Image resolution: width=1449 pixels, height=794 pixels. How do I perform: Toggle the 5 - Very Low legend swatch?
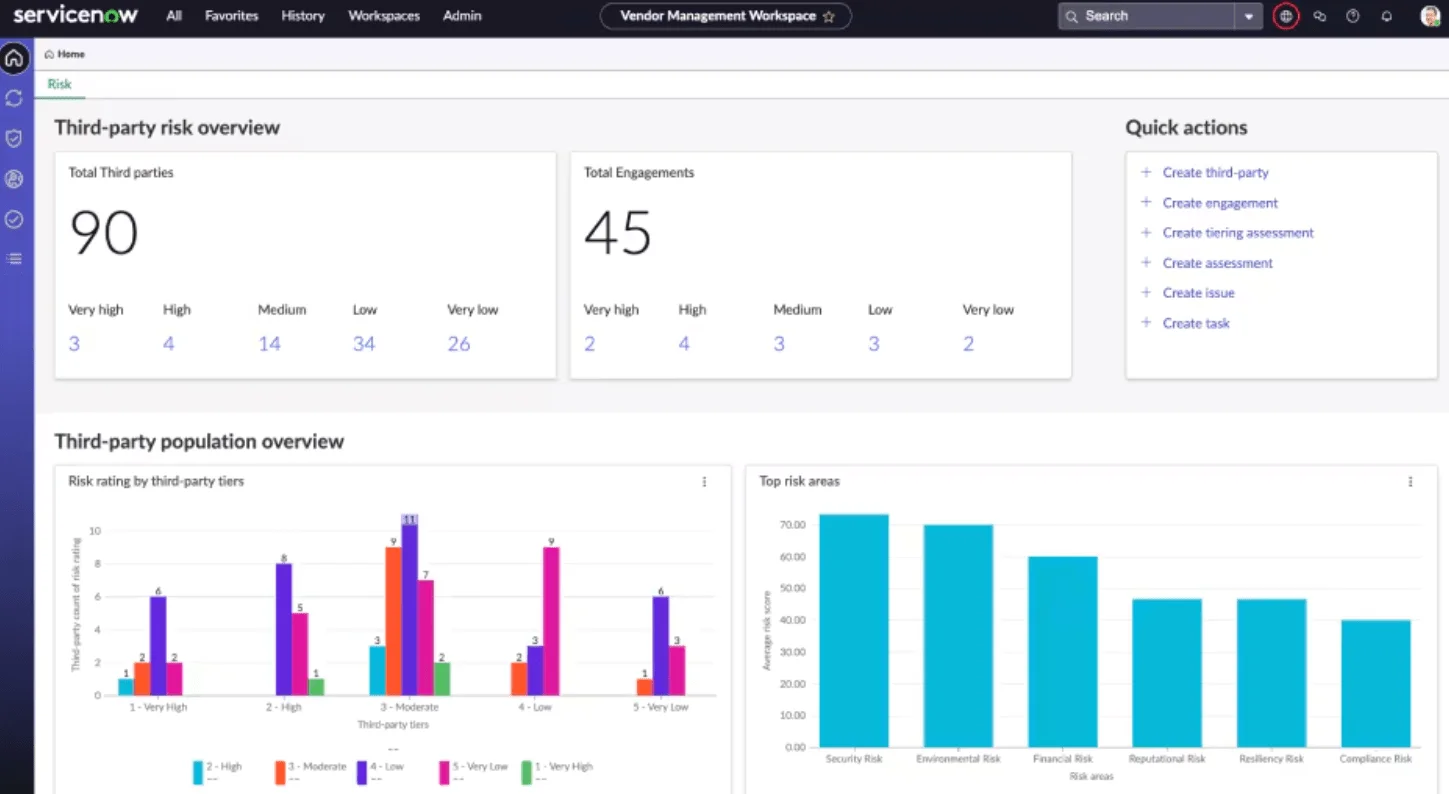[444, 772]
